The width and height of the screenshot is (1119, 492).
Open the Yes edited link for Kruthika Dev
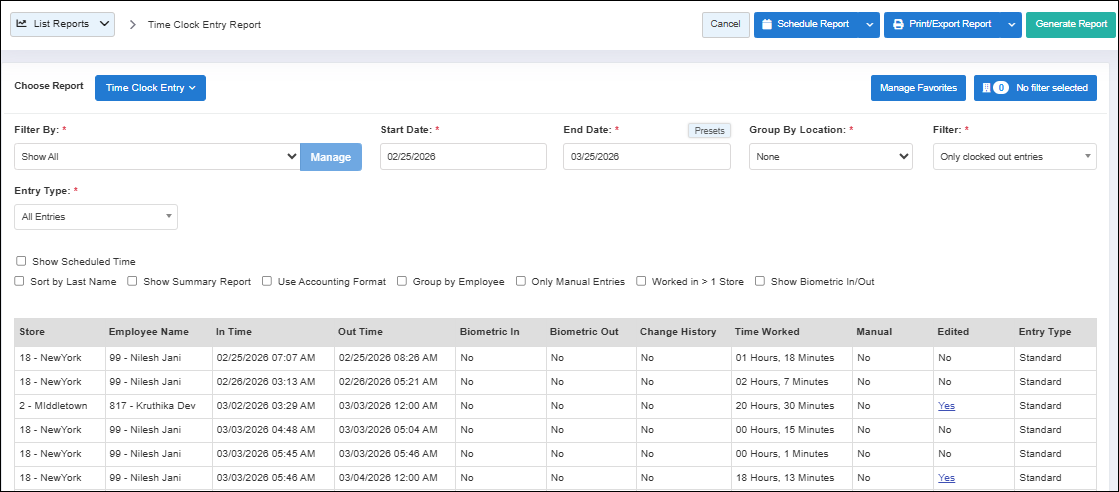coord(946,406)
